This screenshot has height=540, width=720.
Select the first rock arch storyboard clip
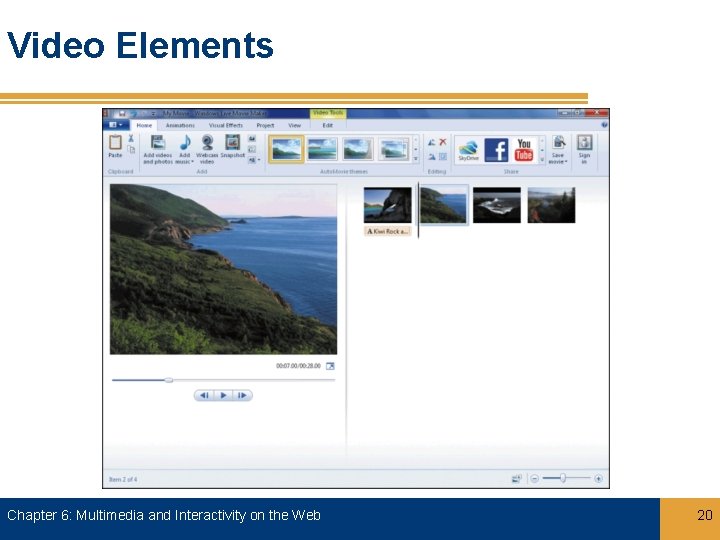click(388, 205)
